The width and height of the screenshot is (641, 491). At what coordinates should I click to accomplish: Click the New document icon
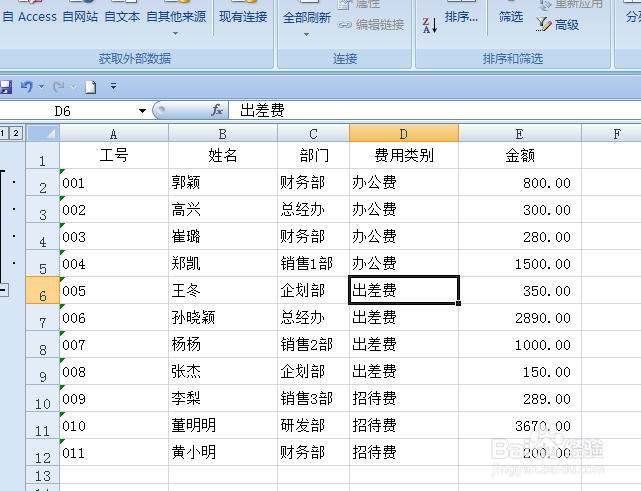(91, 87)
